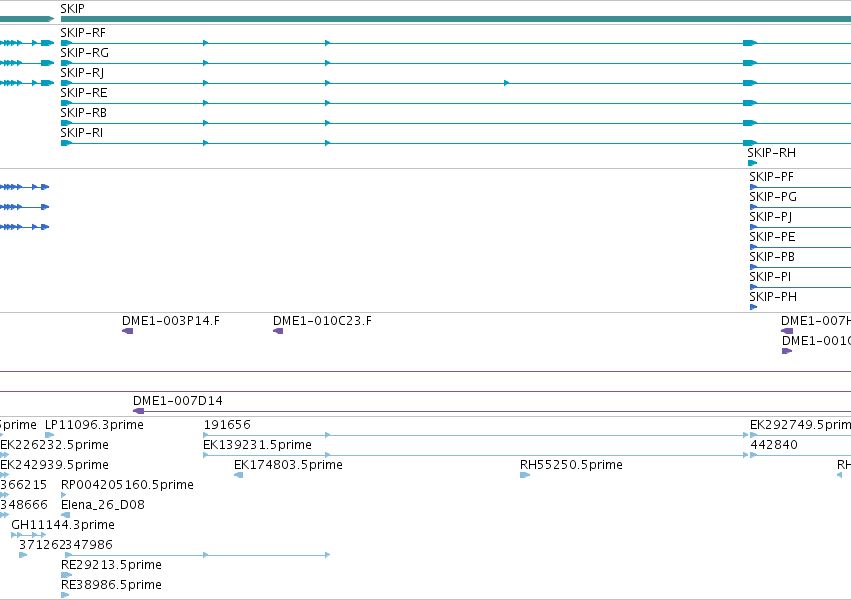This screenshot has width=851, height=600.
Task: Select the 366215 alignment label
Action: (x=23, y=485)
